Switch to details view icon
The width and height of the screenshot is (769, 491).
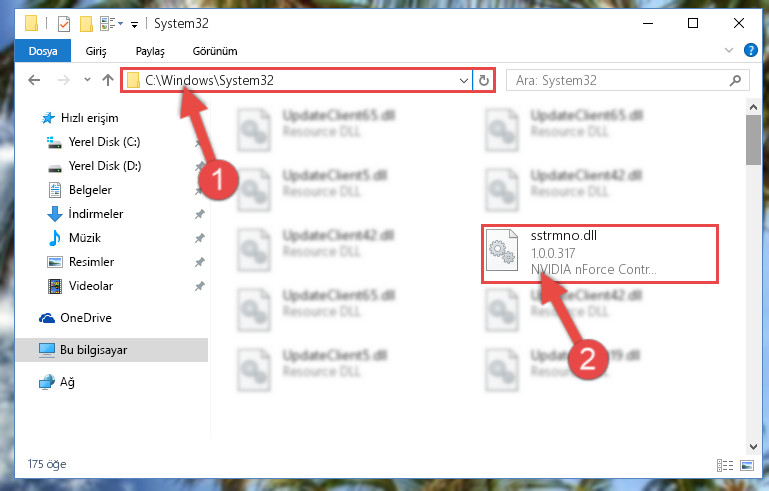[725, 465]
